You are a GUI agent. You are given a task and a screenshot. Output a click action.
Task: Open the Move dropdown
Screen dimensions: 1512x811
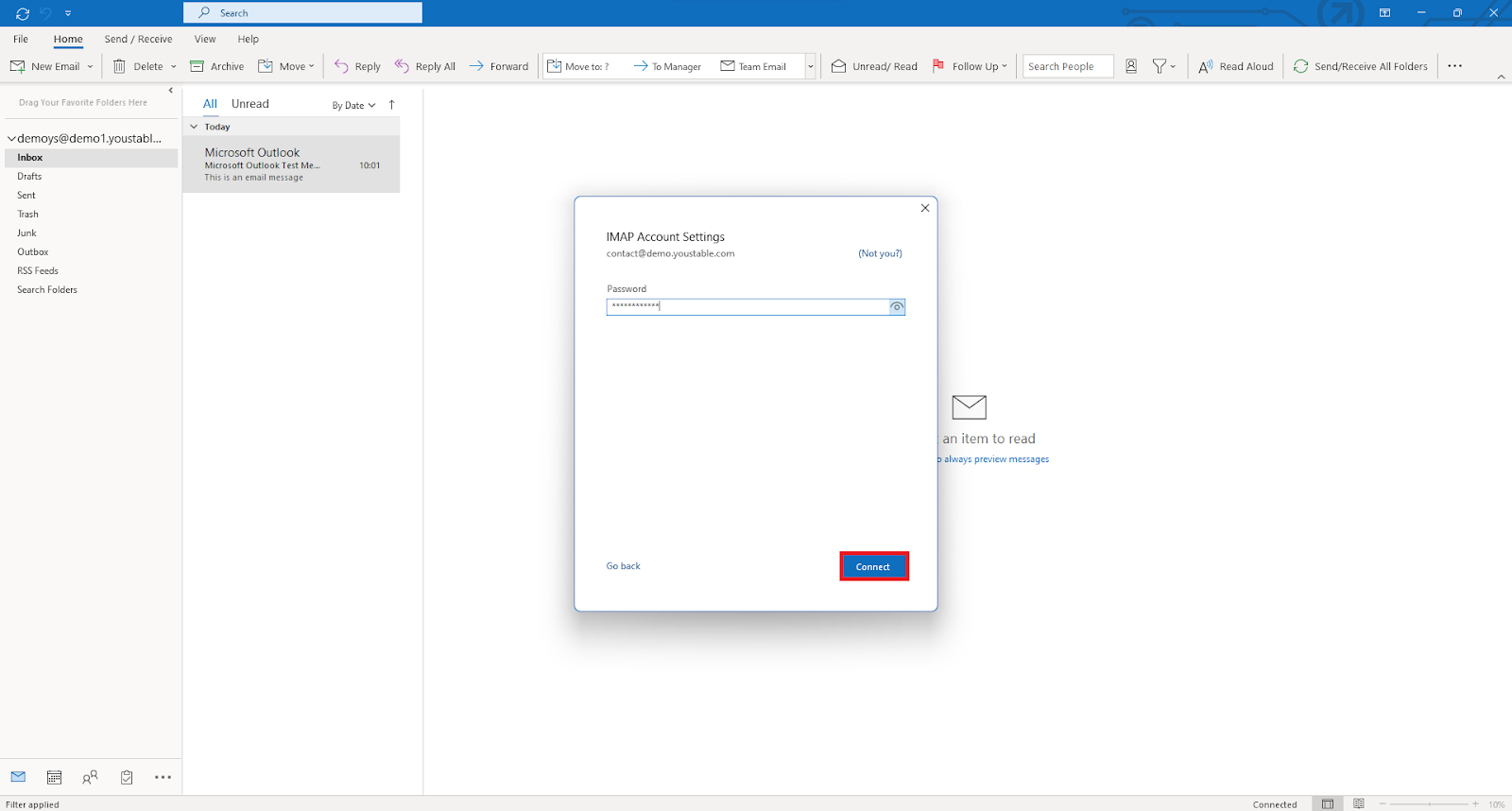tap(286, 66)
